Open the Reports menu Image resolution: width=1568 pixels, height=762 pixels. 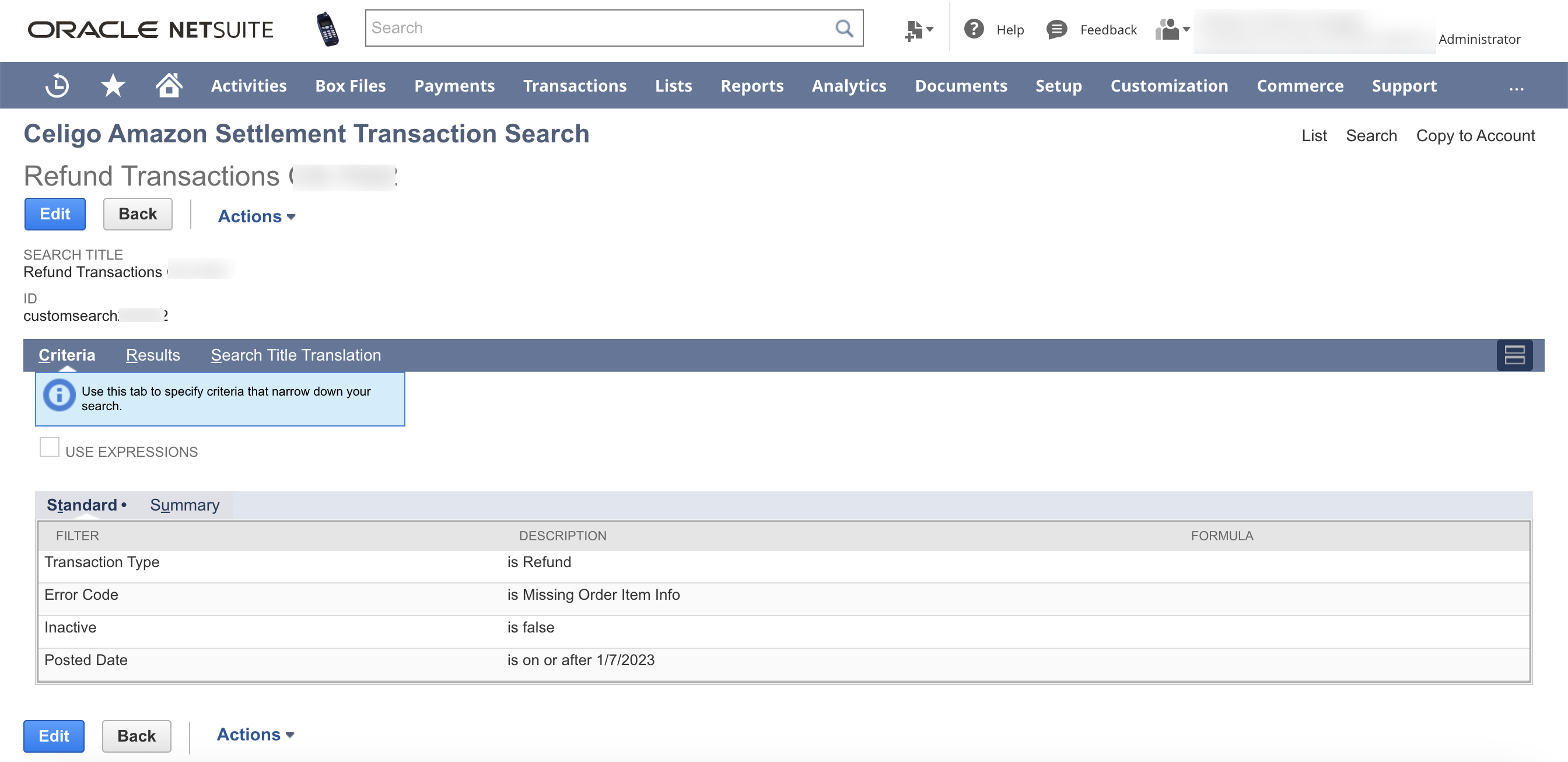752,86
